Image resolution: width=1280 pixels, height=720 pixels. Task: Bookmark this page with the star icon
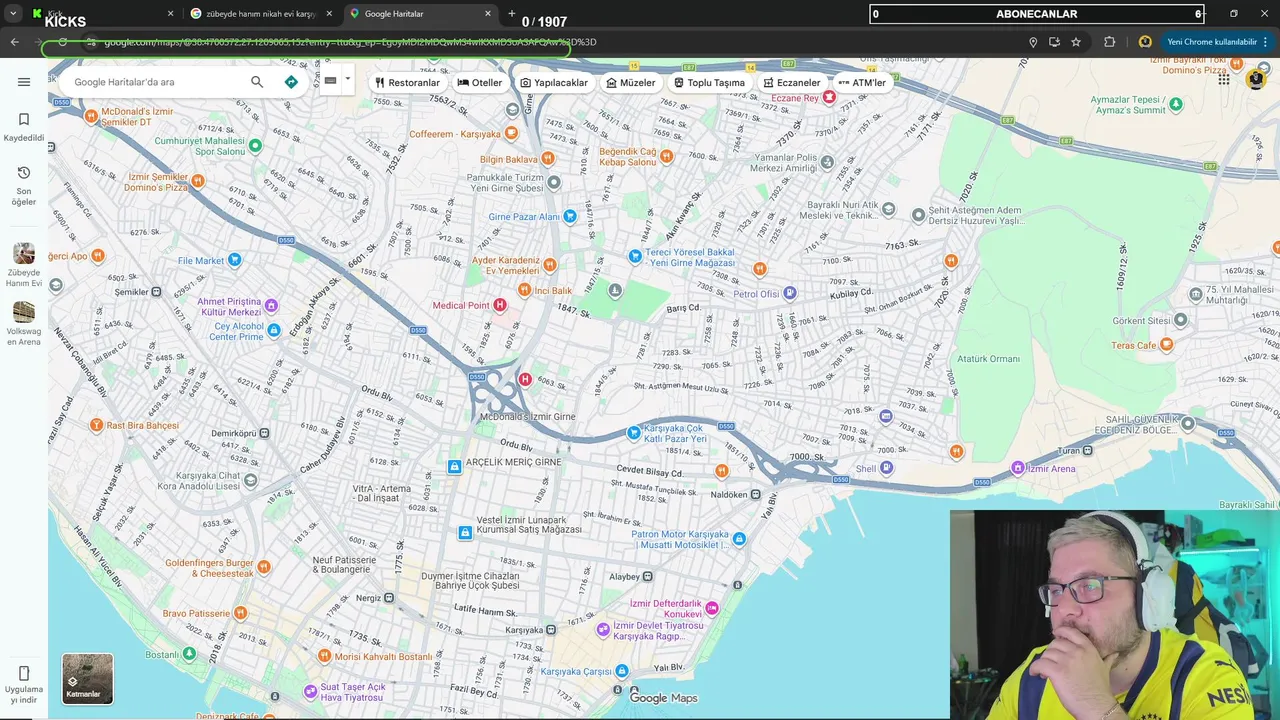click(1076, 42)
